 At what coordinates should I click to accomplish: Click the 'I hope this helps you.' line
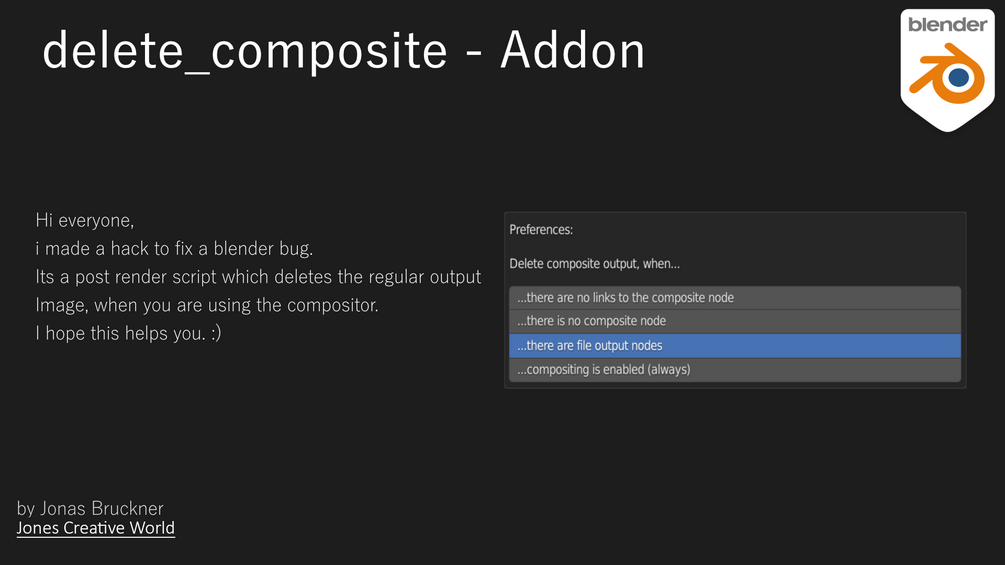click(x=119, y=333)
